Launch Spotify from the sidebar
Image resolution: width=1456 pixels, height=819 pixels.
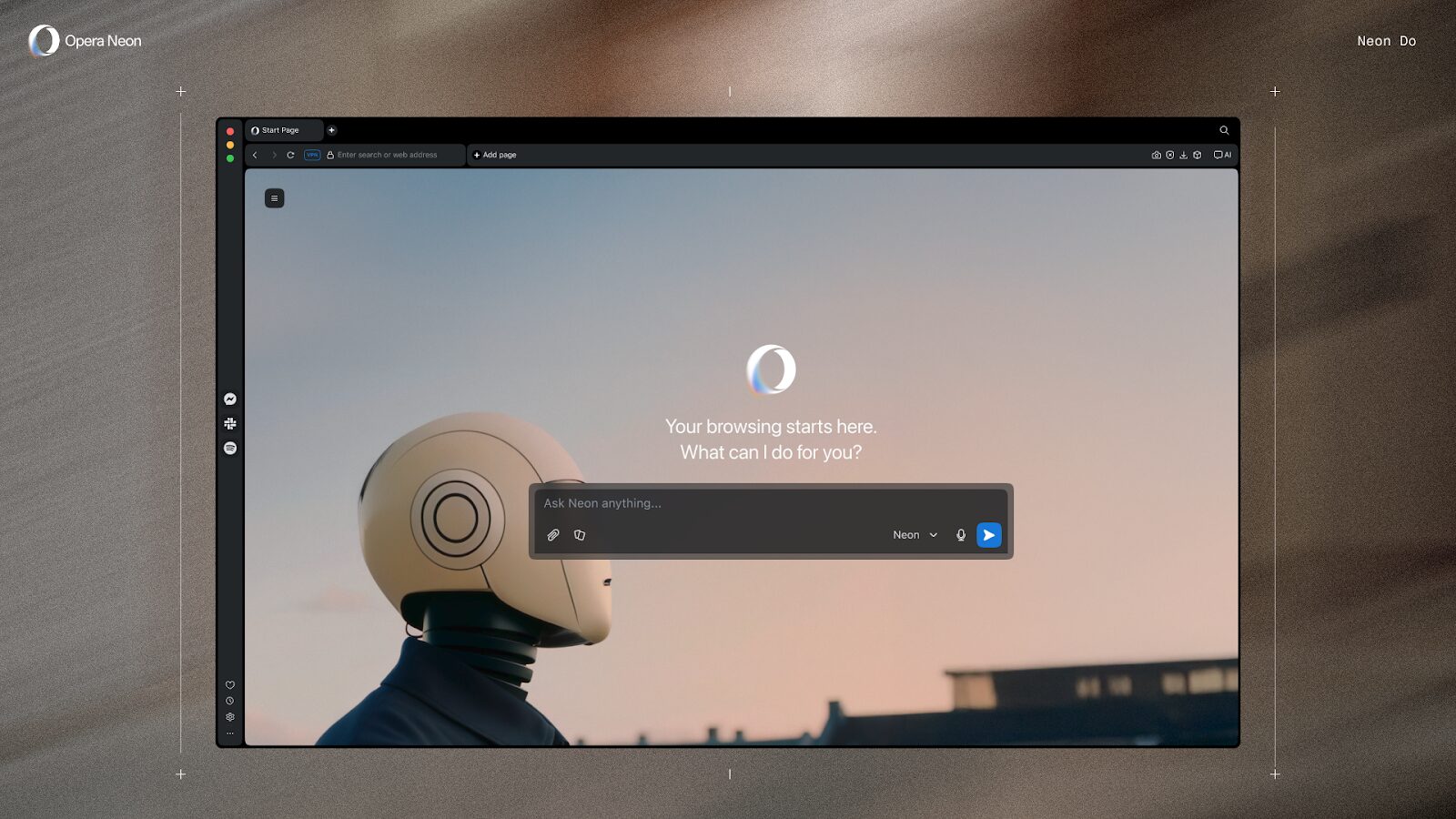coord(230,448)
